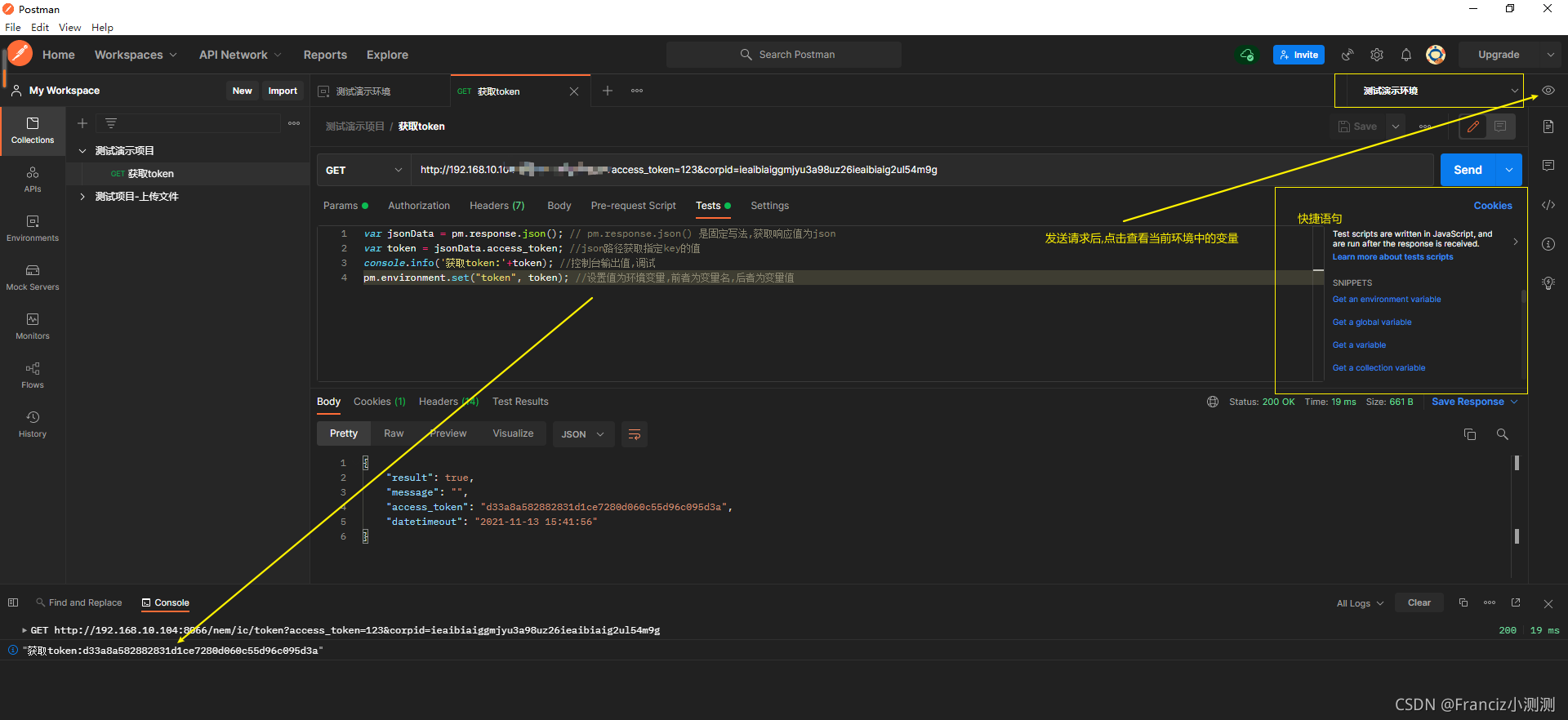The image size is (1568, 720).
Task: Open the 测试演示环境 environment selector
Action: 1429,91
